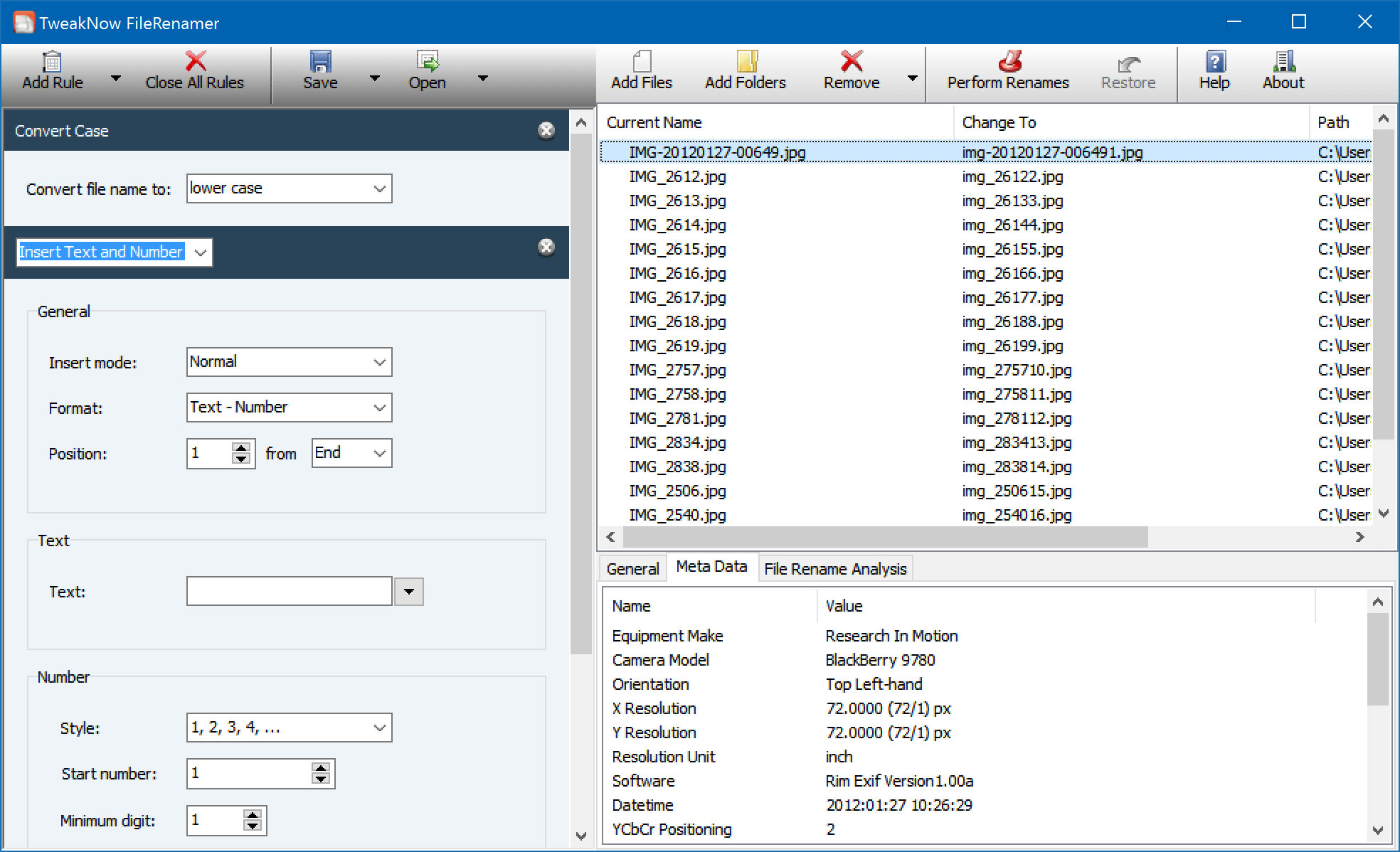Click the rules panel vertical scrollbar
Image resolution: width=1400 pixels, height=852 pixels.
click(581, 393)
